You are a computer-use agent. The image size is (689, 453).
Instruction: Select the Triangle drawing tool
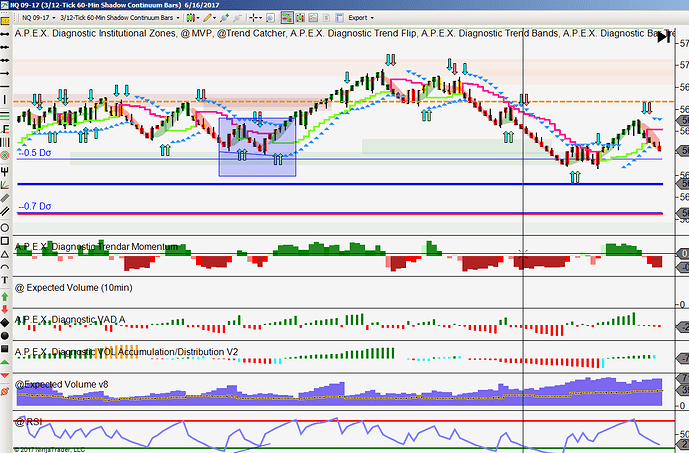tap(5, 254)
